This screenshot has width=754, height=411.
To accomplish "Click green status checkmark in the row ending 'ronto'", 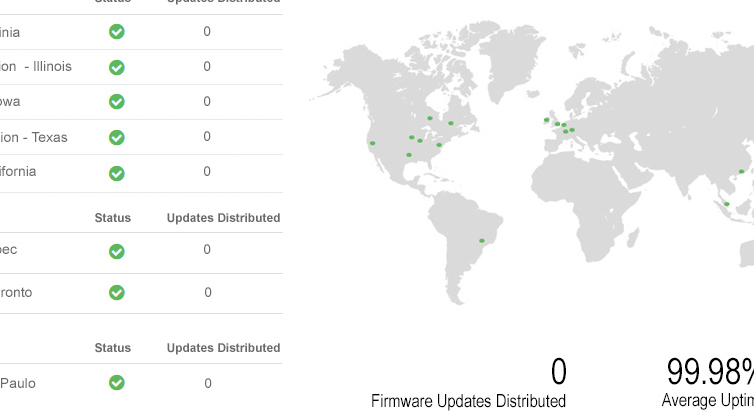I will click(117, 292).
